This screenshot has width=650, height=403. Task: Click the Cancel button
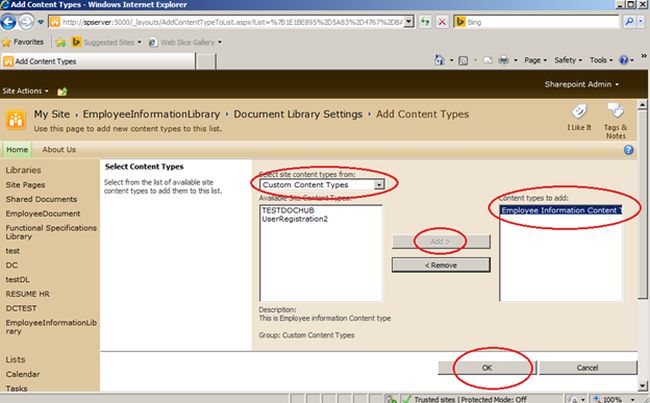point(588,368)
